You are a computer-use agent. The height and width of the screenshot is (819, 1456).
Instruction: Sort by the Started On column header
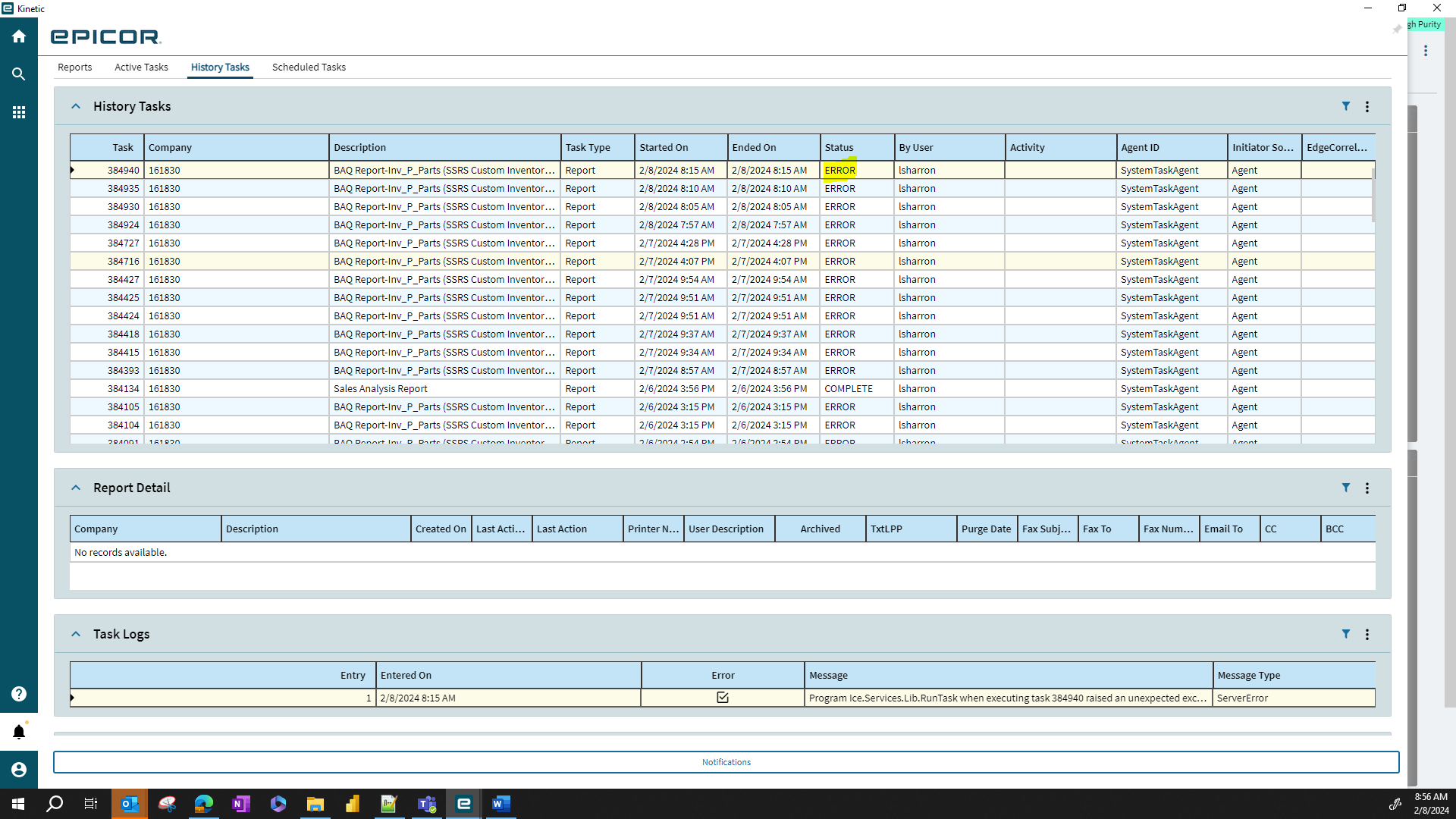coord(680,147)
